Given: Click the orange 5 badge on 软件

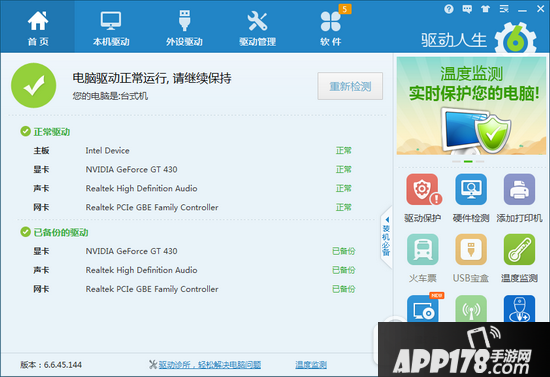Looking at the screenshot, I should click(x=344, y=9).
